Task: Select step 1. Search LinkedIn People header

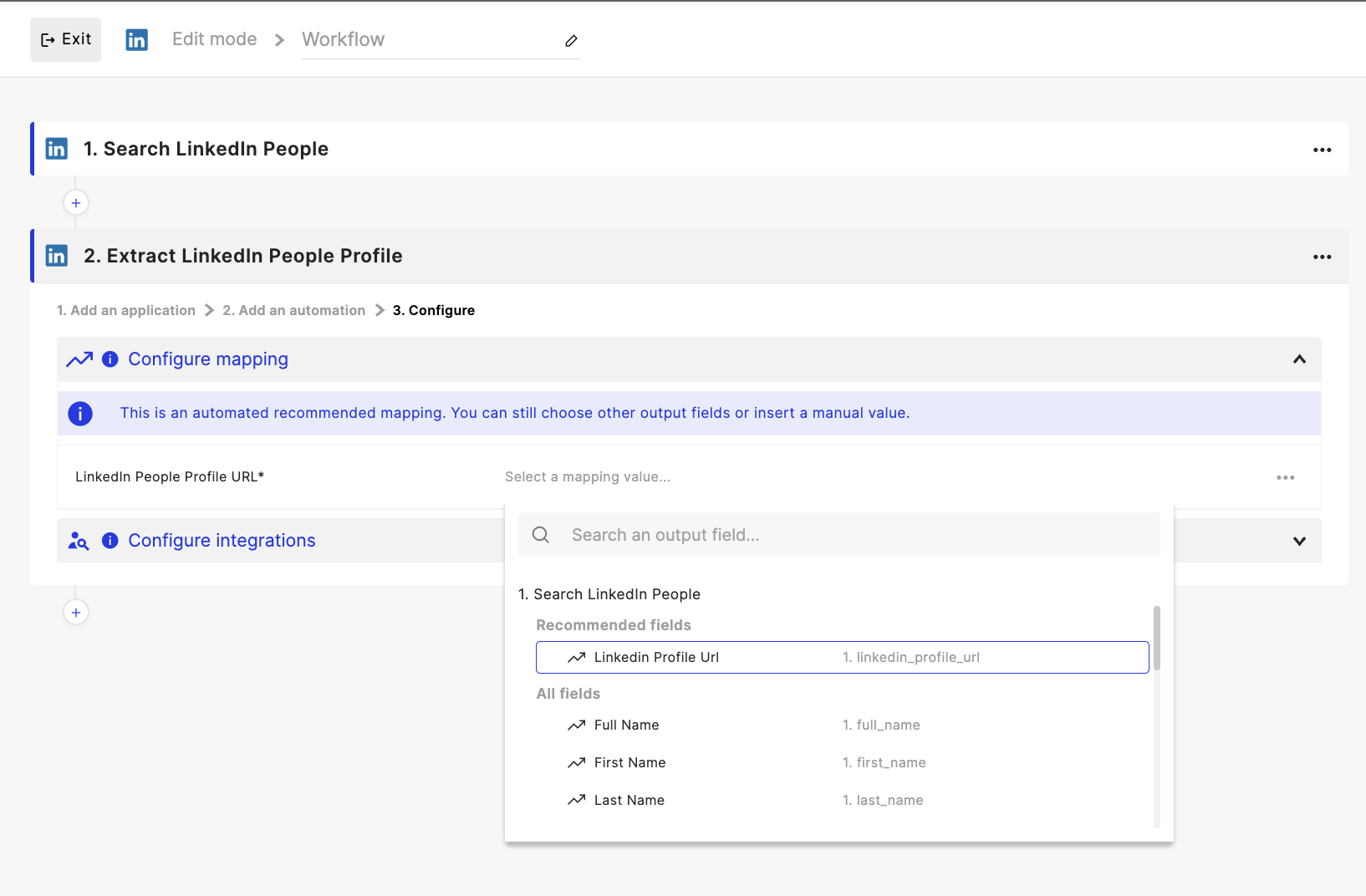Action: (691, 149)
